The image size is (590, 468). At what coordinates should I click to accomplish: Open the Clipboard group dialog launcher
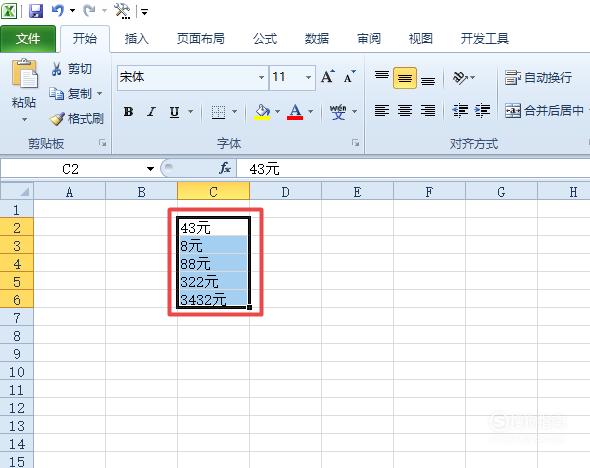click(x=102, y=143)
